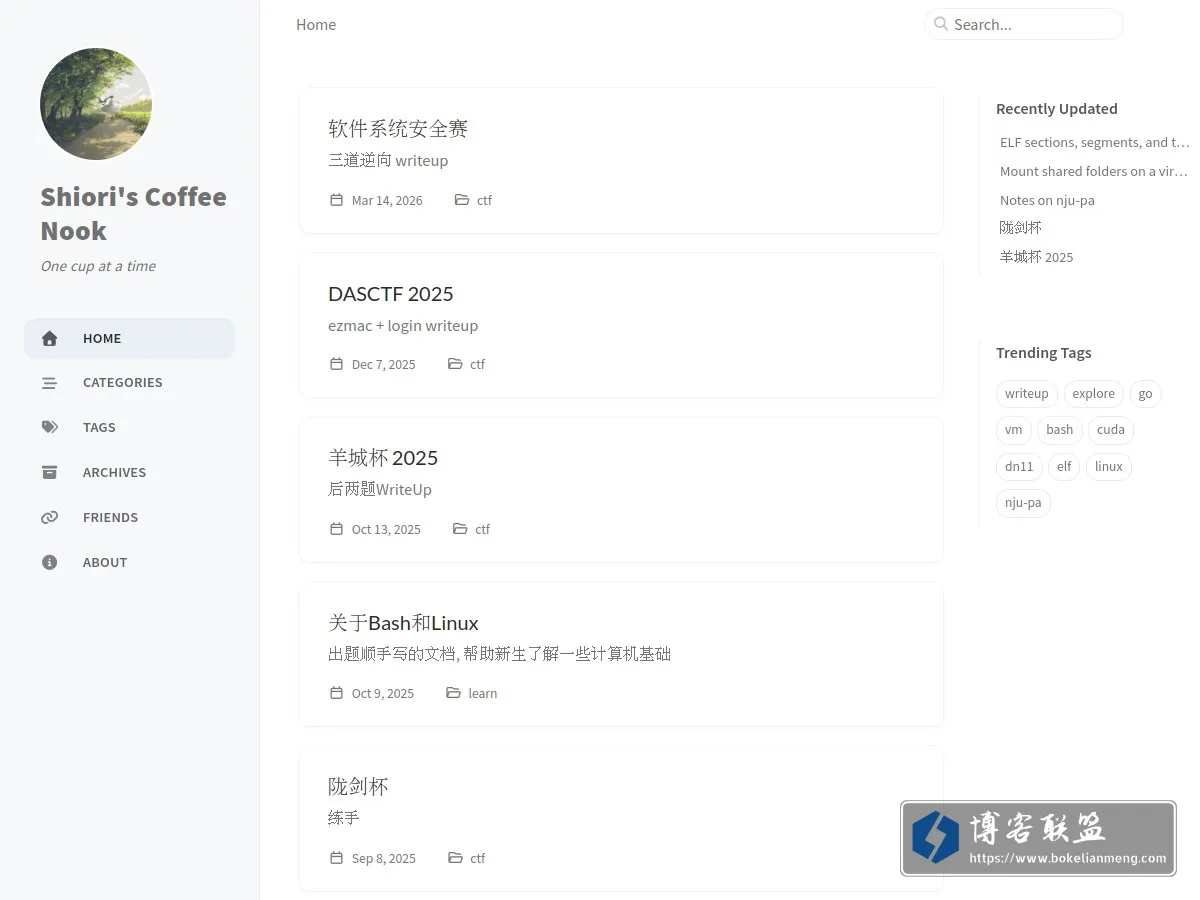This screenshot has height=900, width=1200.
Task: Open the ARCHIVES navigation item
Action: click(129, 472)
